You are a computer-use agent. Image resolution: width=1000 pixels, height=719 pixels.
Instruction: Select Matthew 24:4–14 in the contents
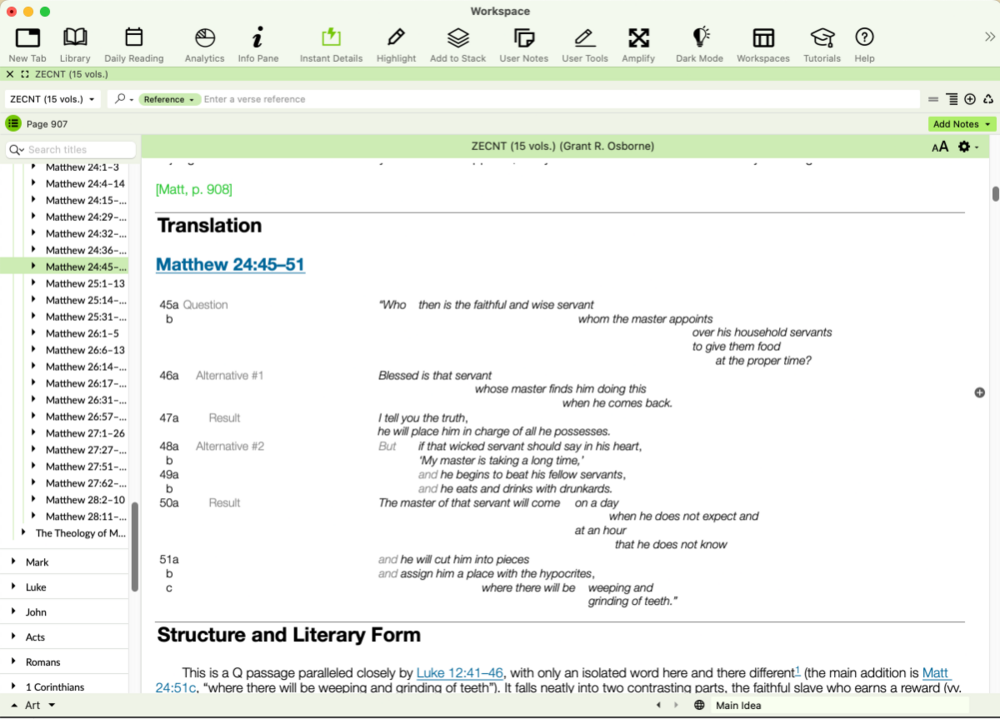tap(85, 183)
